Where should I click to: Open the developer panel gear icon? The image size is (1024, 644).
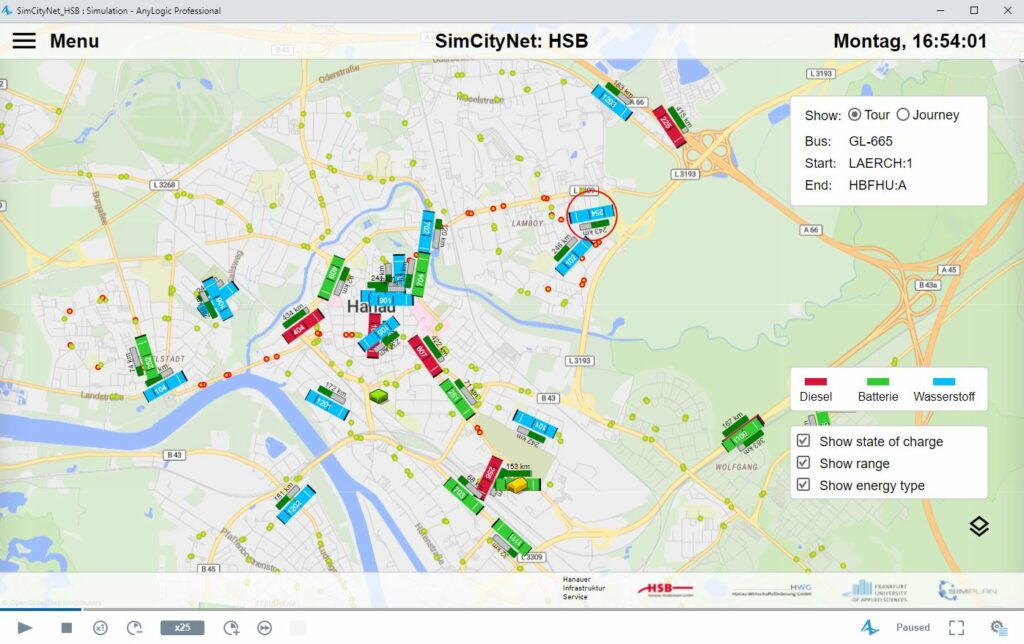tap(997, 627)
